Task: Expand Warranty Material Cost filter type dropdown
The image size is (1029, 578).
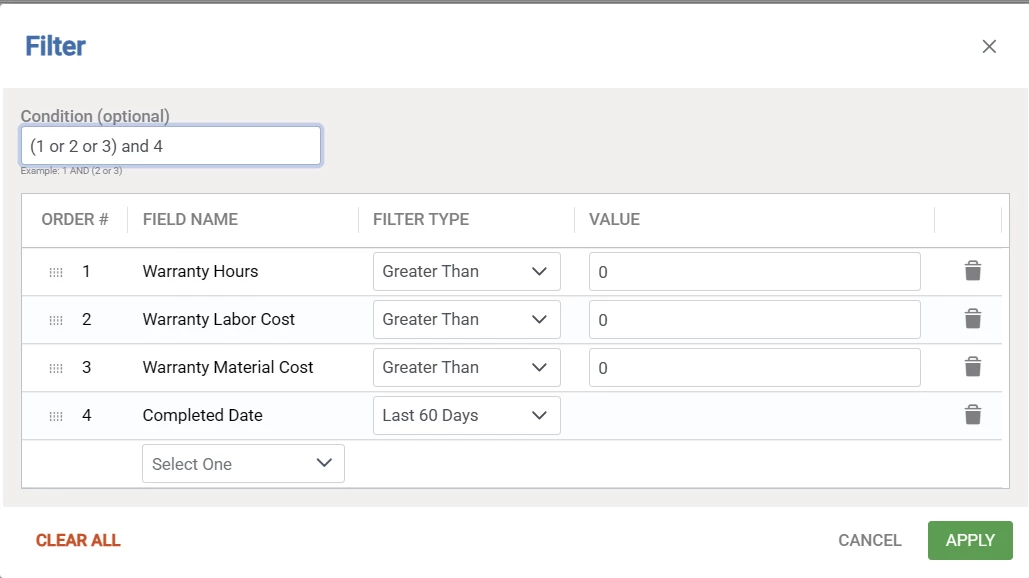Action: tap(466, 367)
